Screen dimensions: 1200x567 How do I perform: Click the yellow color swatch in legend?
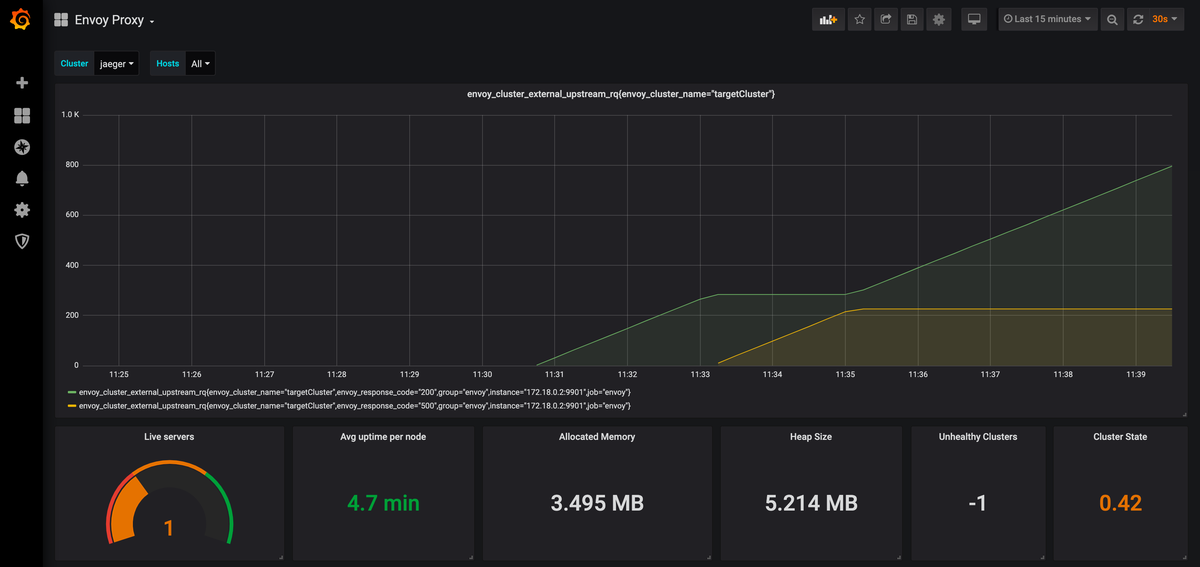pyautogui.click(x=71, y=406)
